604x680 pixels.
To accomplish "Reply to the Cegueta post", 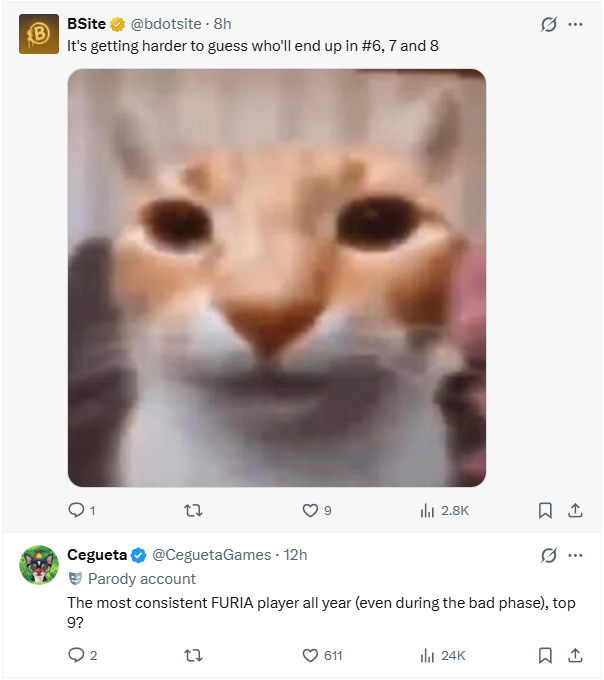I will click(x=77, y=655).
